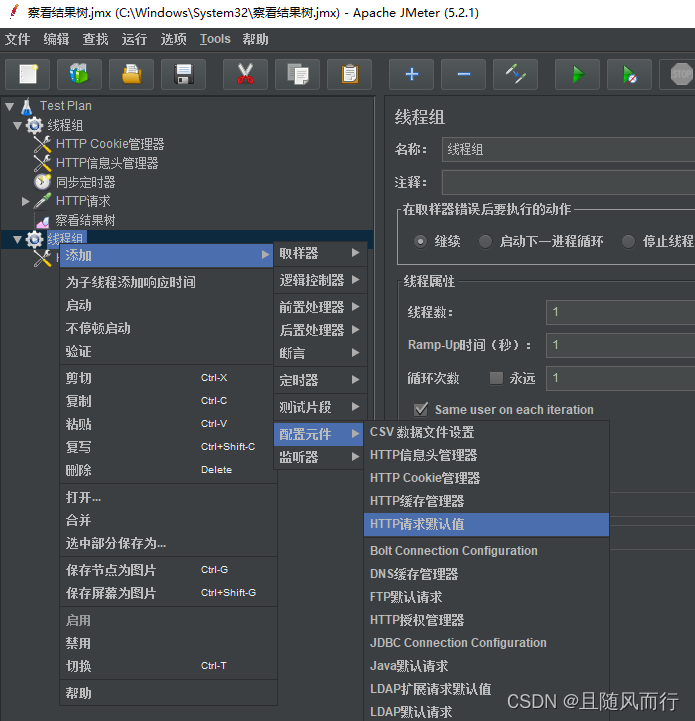Choose 禁用 in the context menu
This screenshot has height=721, width=695.
(168, 643)
